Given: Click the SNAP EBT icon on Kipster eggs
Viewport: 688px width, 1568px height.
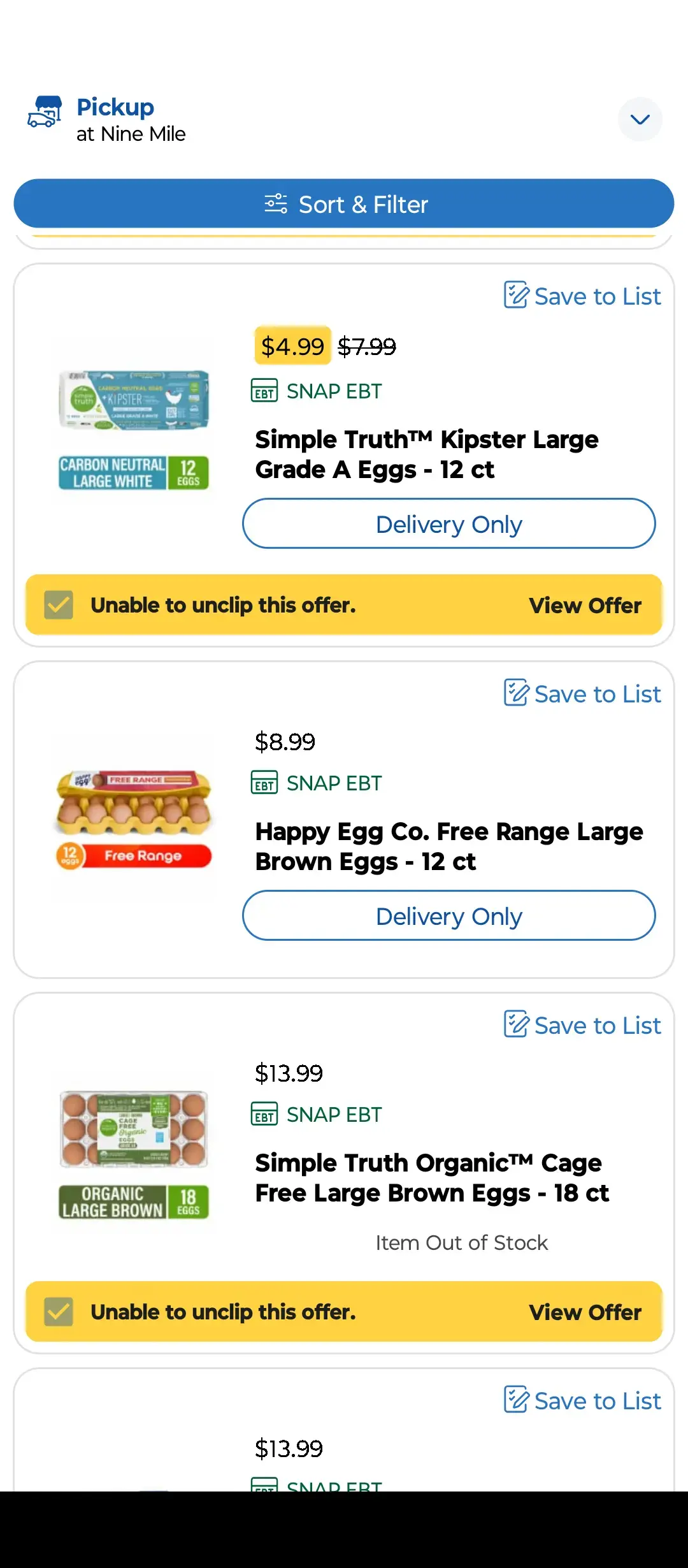Looking at the screenshot, I should coord(264,391).
